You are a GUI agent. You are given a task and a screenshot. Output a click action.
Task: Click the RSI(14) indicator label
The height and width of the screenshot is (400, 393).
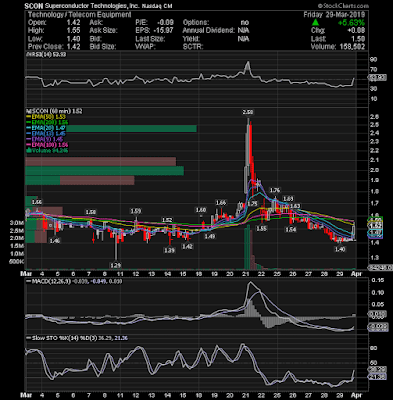click(x=46, y=54)
